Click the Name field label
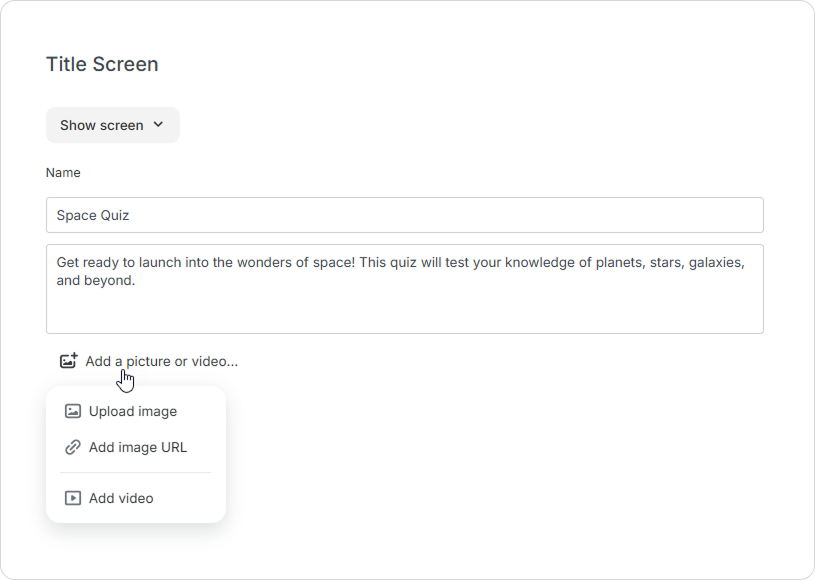Viewport: 815px width, 580px height. coord(63,173)
